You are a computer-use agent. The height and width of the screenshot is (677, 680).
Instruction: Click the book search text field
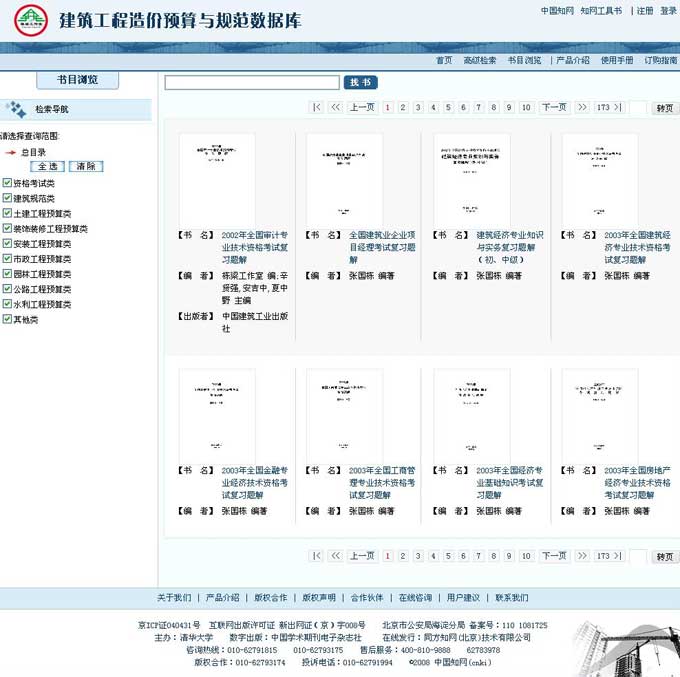[x=252, y=83]
